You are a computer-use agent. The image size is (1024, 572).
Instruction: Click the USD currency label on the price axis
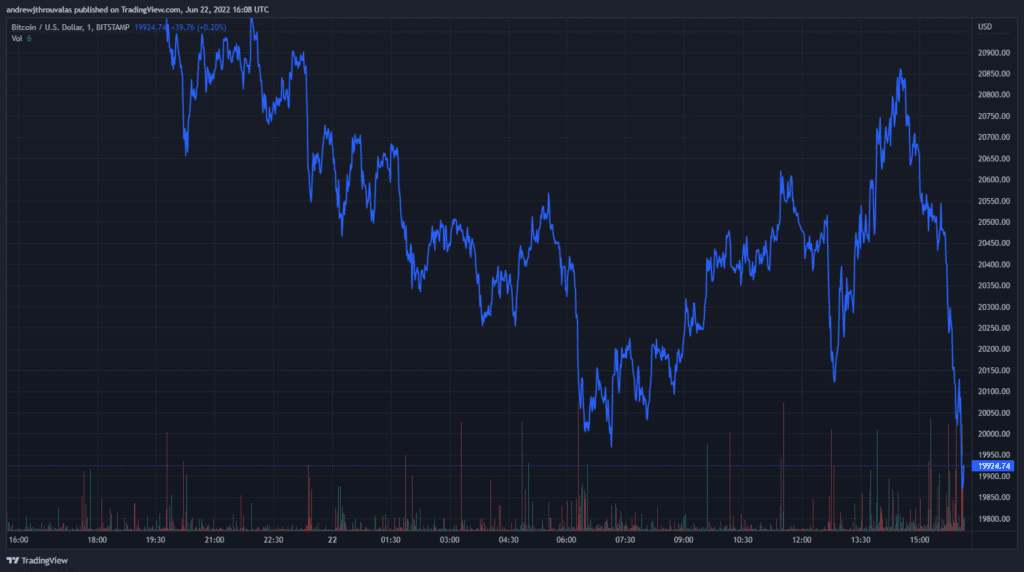pyautogui.click(x=985, y=27)
